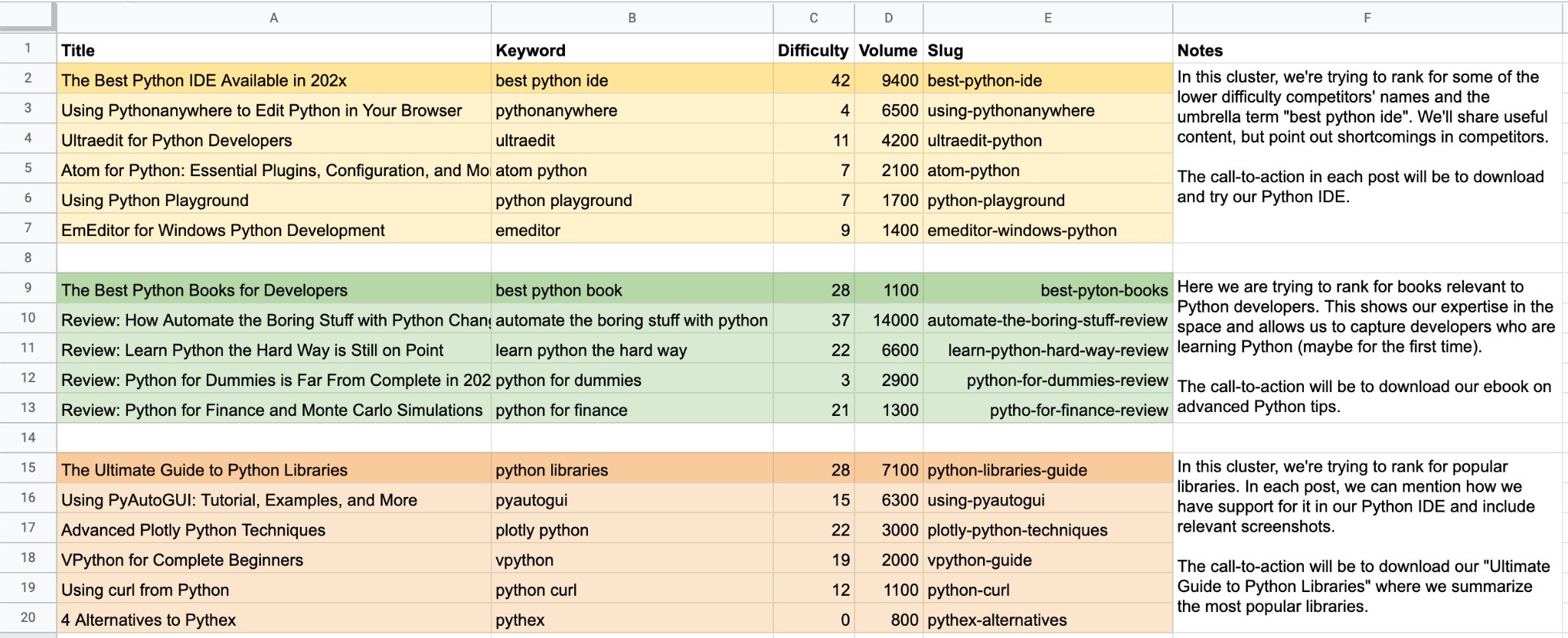Click notes cell about popular libraries cluster
This screenshot has width=1568, height=638.
pyautogui.click(x=1367, y=542)
